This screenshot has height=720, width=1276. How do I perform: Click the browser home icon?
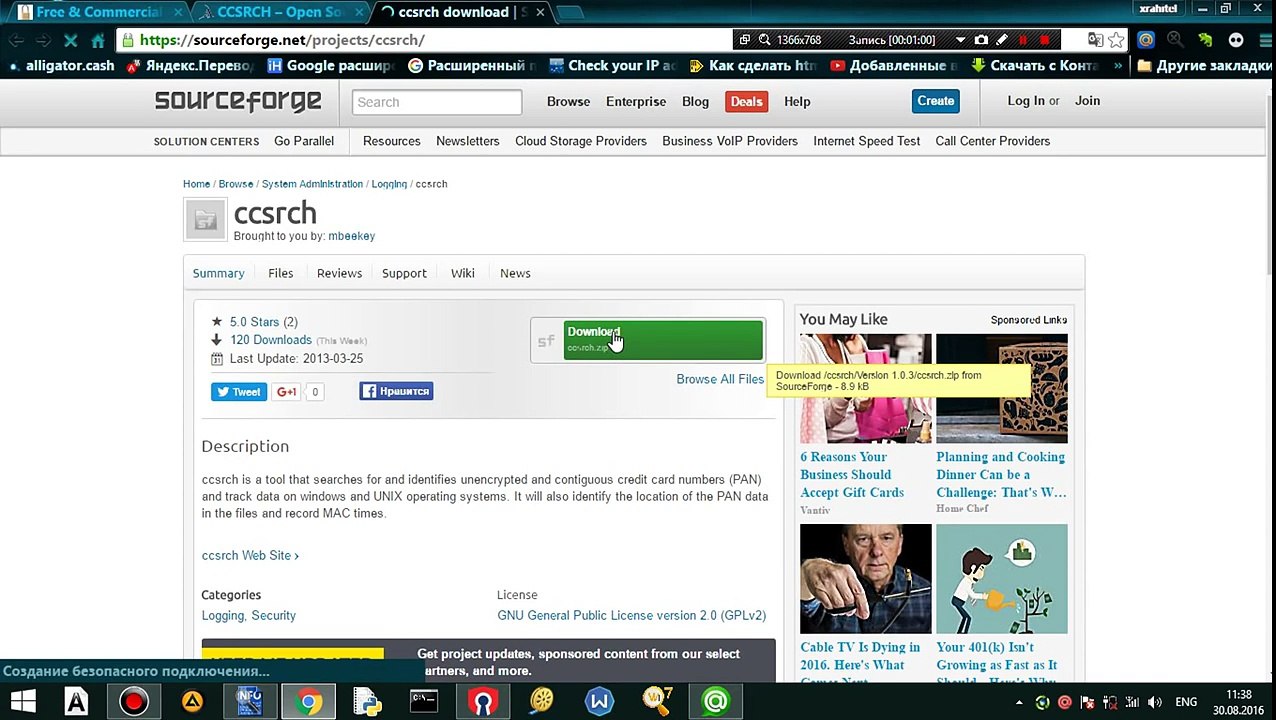click(x=98, y=40)
